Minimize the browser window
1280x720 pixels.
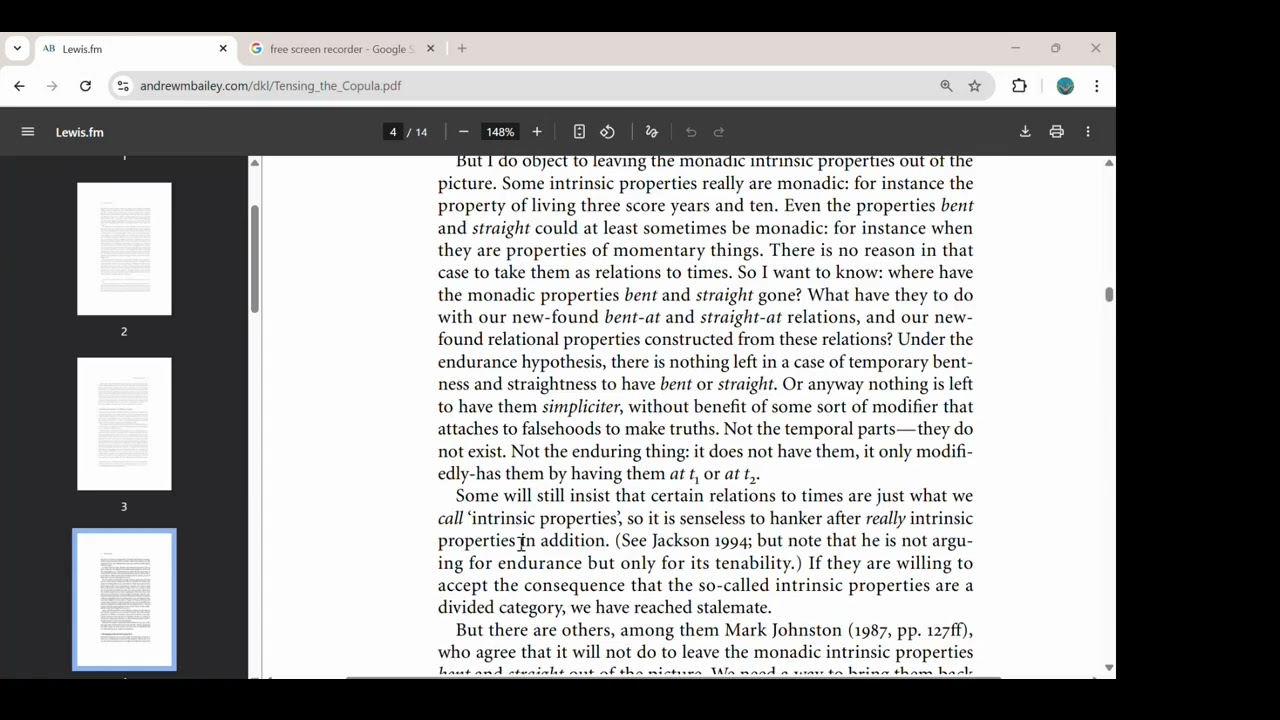pyautogui.click(x=1015, y=48)
